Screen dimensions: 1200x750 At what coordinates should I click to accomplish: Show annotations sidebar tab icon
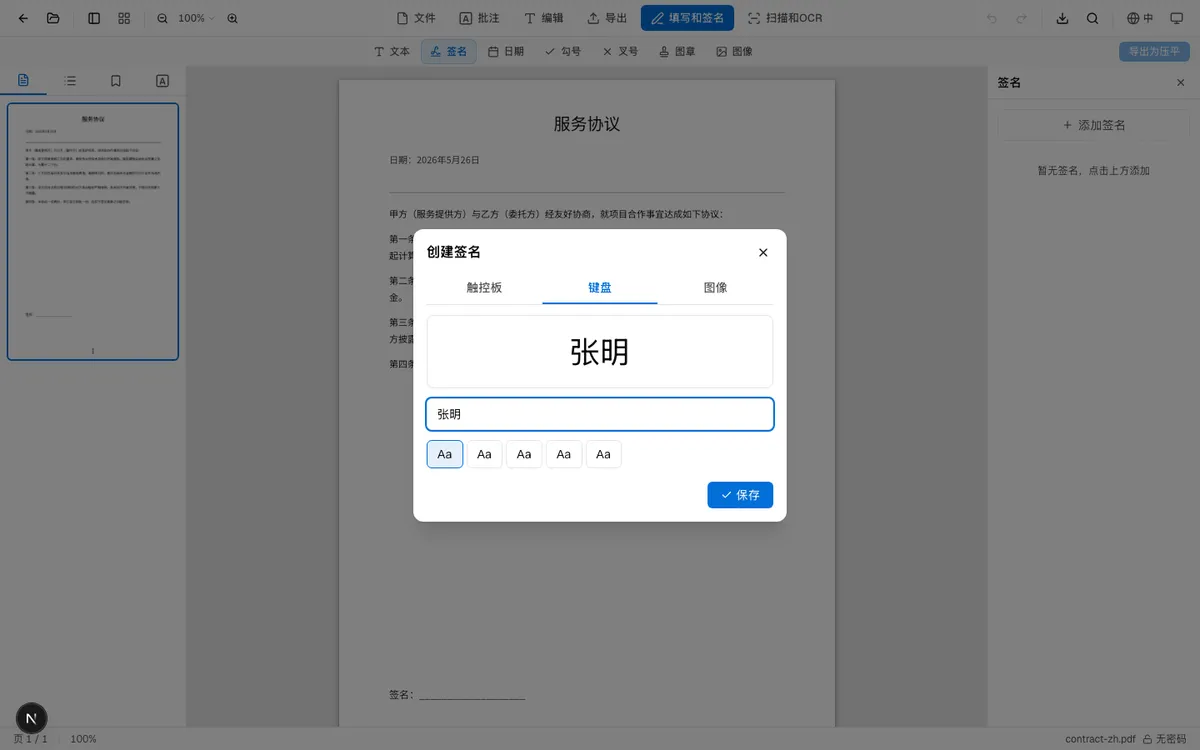162,81
